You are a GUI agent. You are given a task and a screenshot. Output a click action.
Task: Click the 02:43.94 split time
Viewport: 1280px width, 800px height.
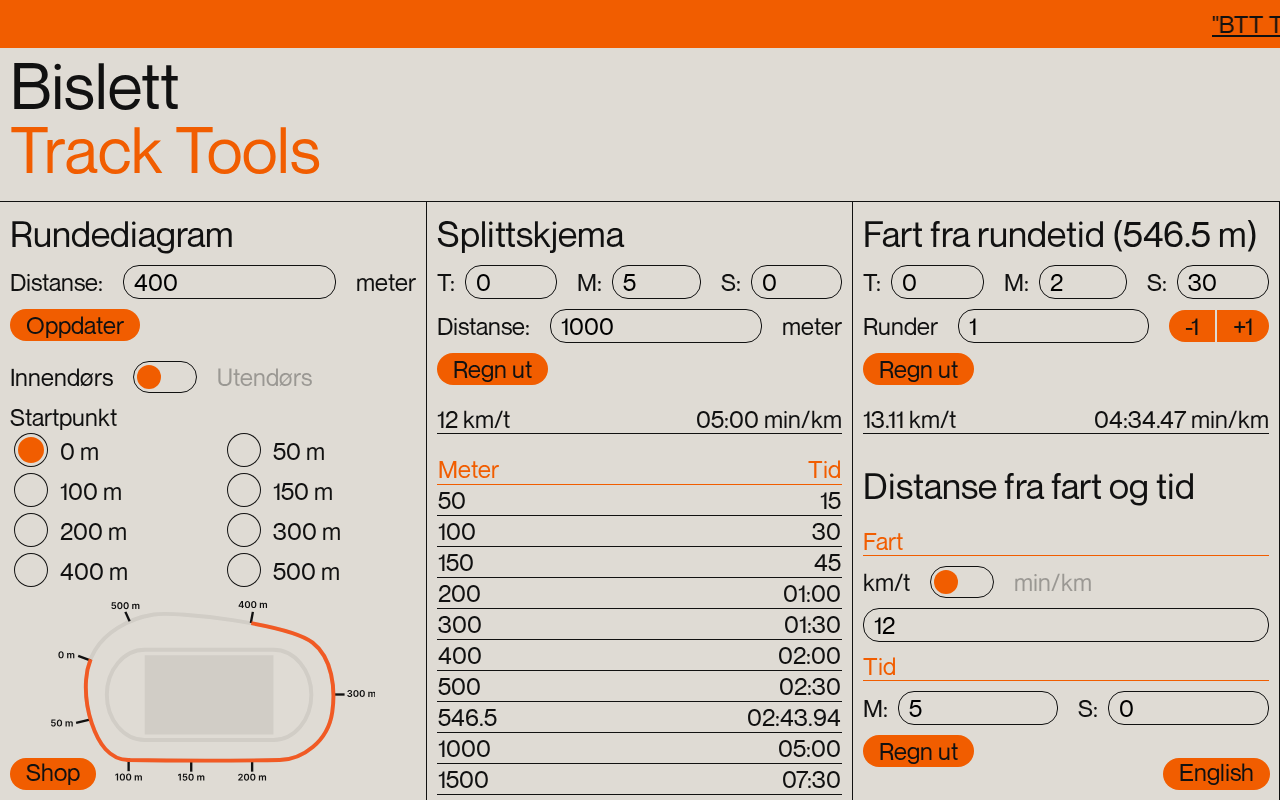(794, 718)
